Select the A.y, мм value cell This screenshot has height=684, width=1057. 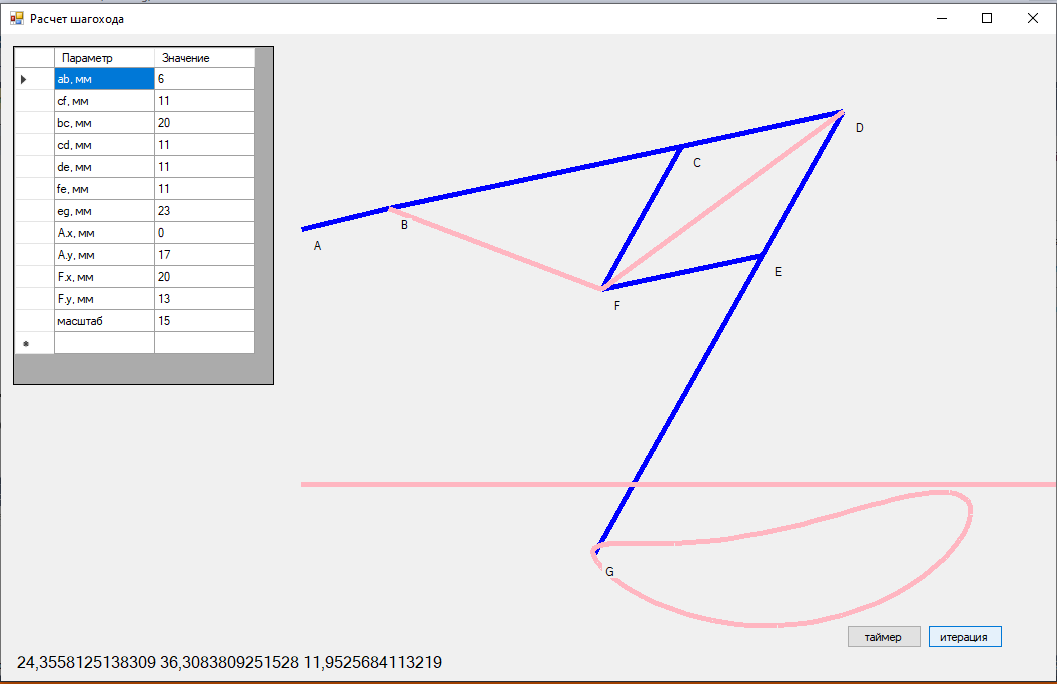[x=204, y=255]
